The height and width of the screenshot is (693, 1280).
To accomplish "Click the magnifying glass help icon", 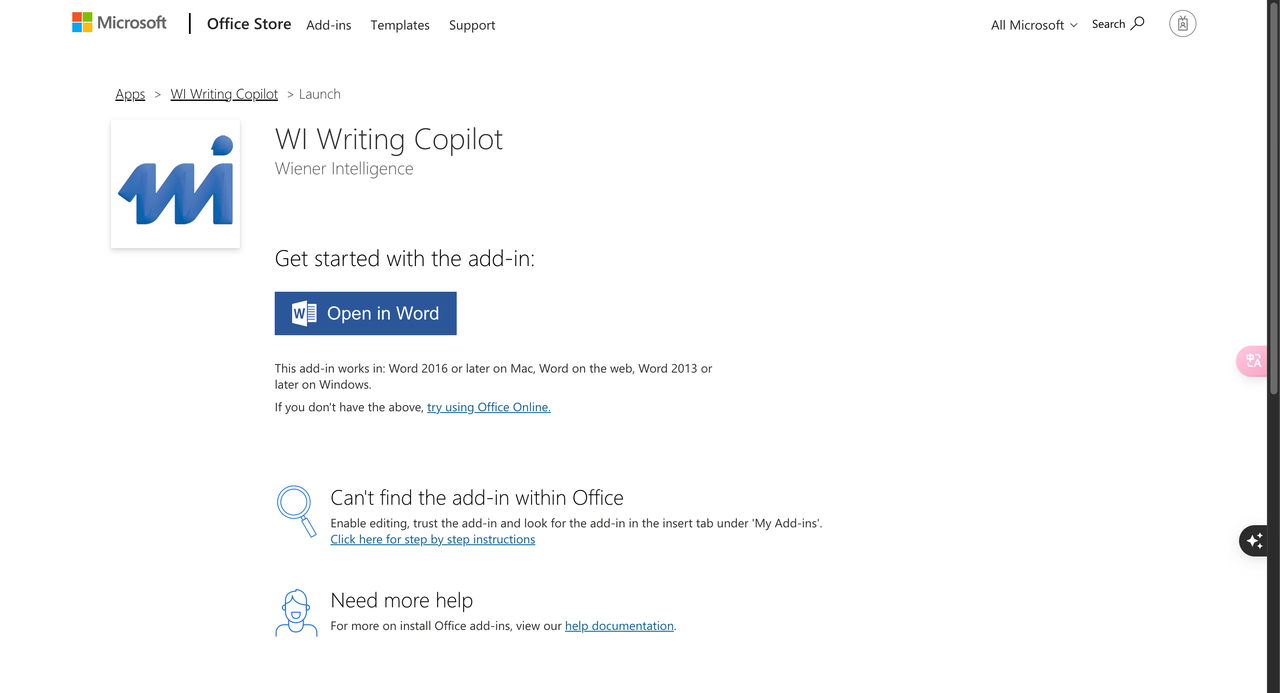I will coord(296,511).
